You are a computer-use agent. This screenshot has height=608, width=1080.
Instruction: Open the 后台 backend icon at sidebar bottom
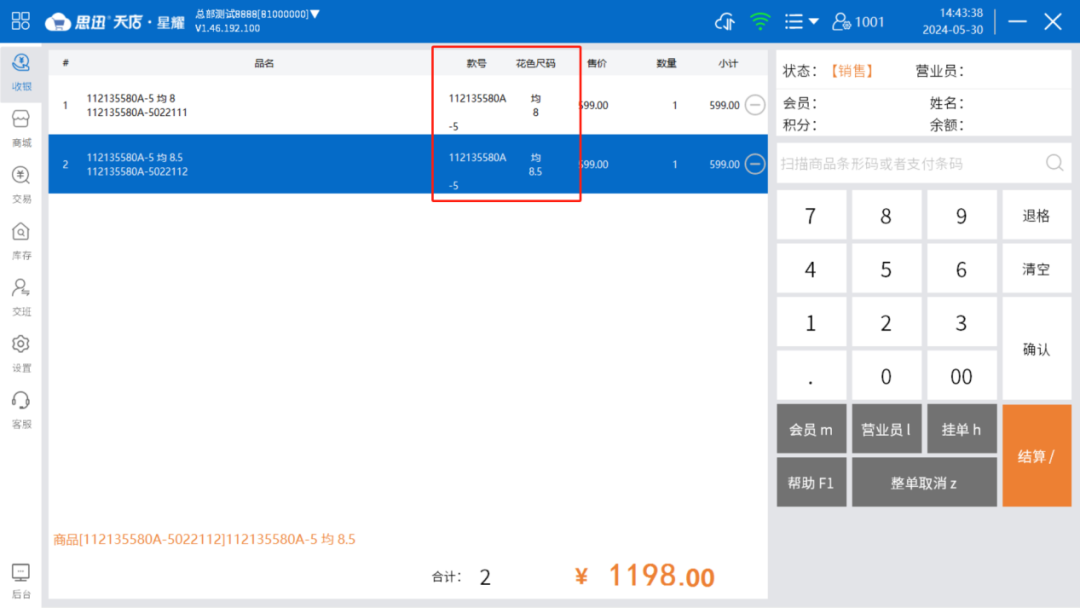pos(21,580)
